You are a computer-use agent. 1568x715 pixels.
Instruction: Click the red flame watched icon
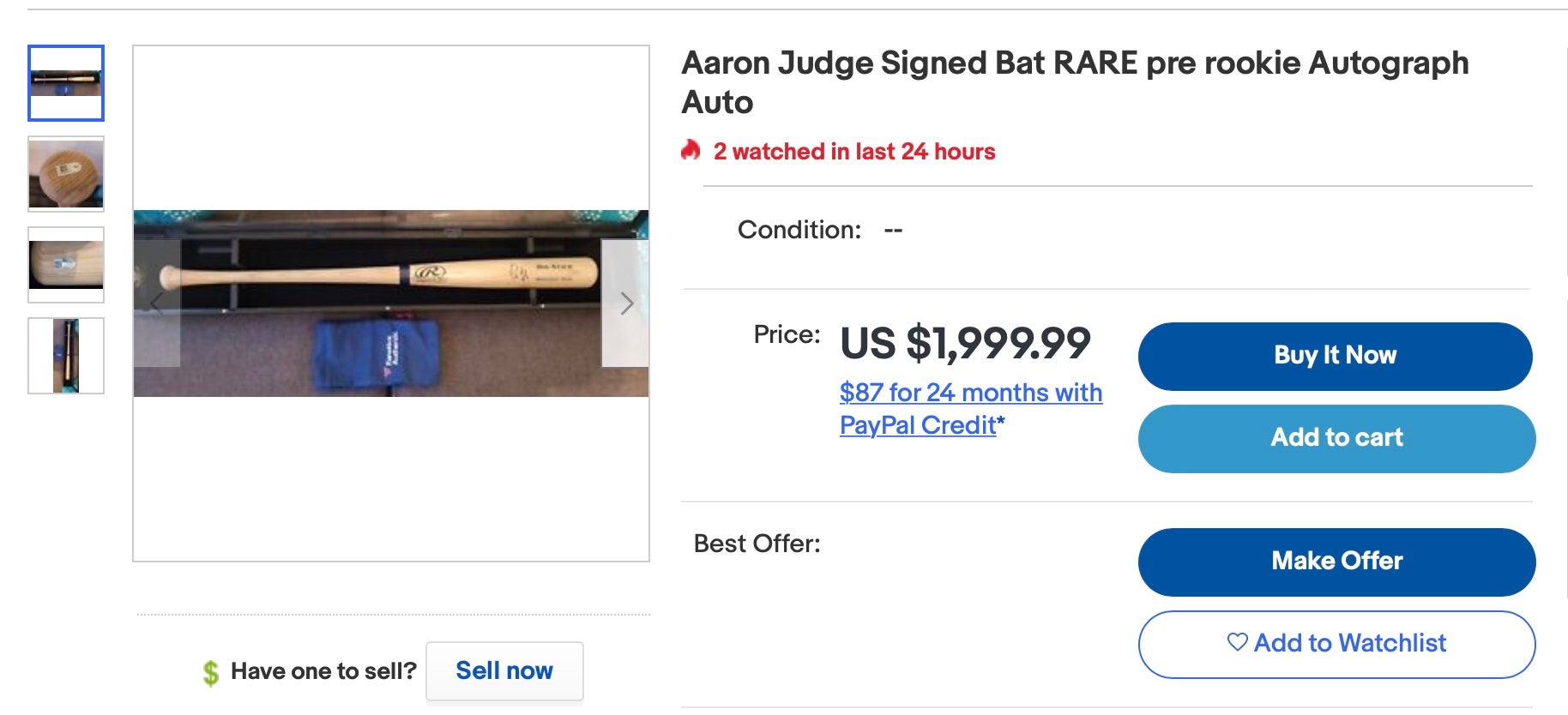point(691,151)
